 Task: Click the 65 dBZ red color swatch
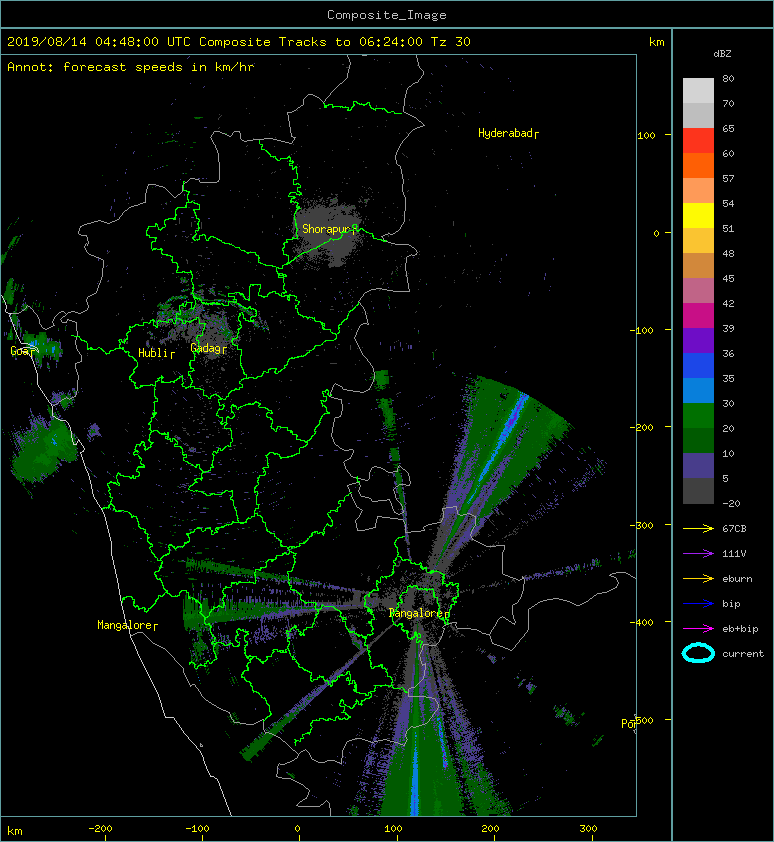coord(698,141)
